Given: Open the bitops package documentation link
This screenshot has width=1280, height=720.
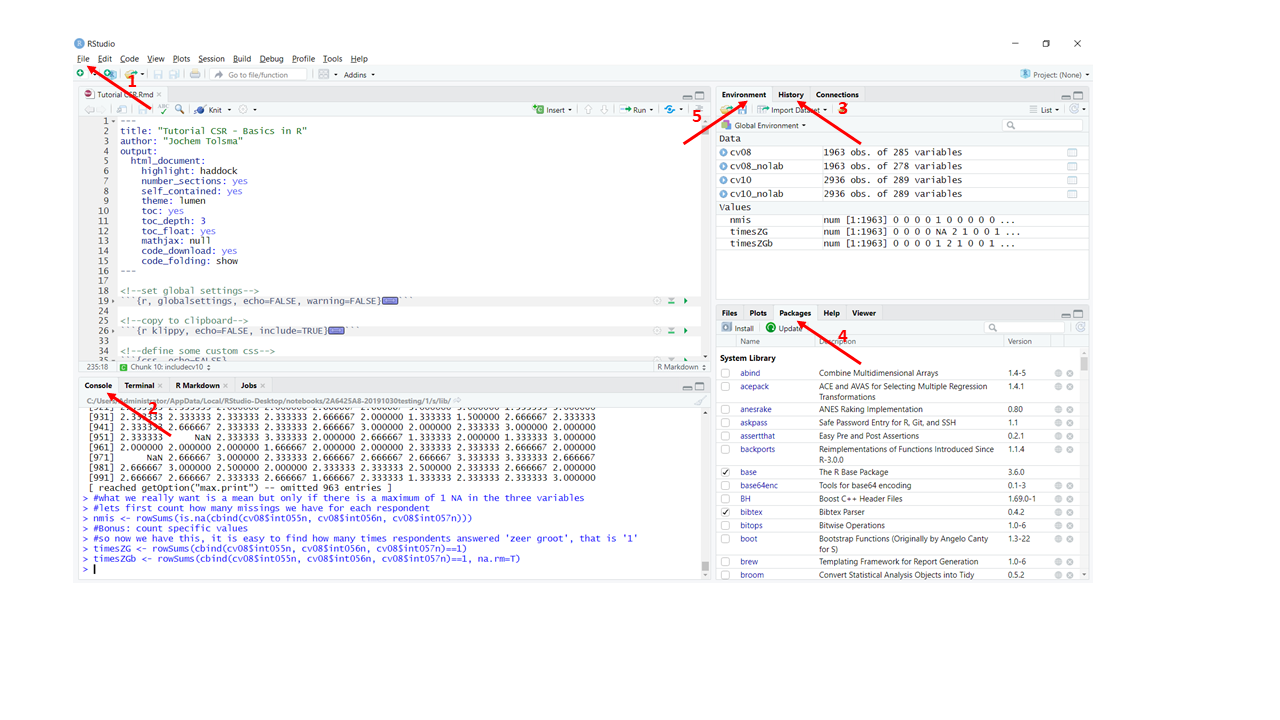Looking at the screenshot, I should click(751, 525).
